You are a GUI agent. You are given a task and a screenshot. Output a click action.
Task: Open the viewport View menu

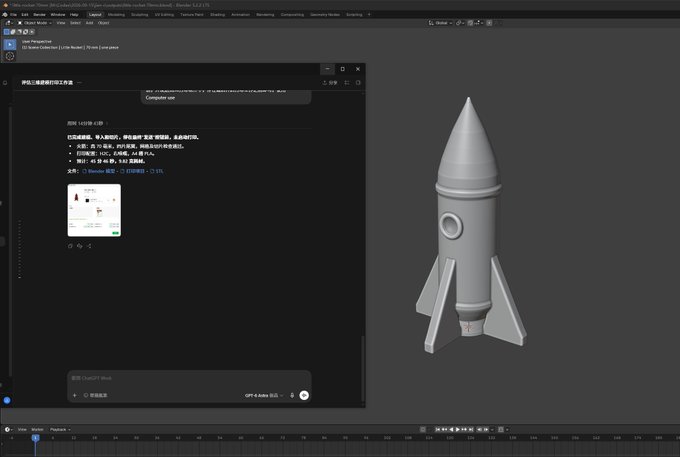pos(61,23)
